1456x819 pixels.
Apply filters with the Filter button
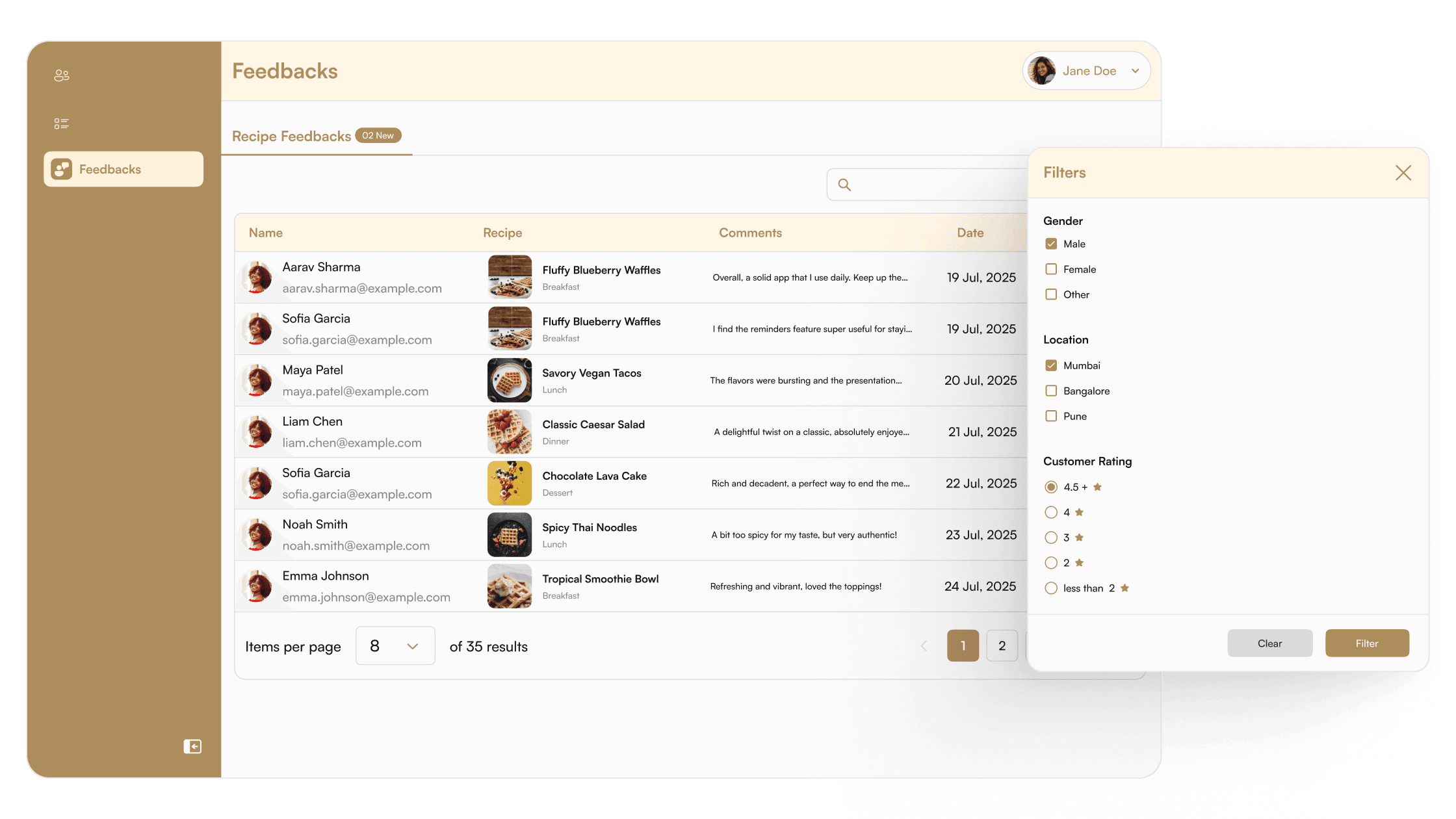point(1367,643)
